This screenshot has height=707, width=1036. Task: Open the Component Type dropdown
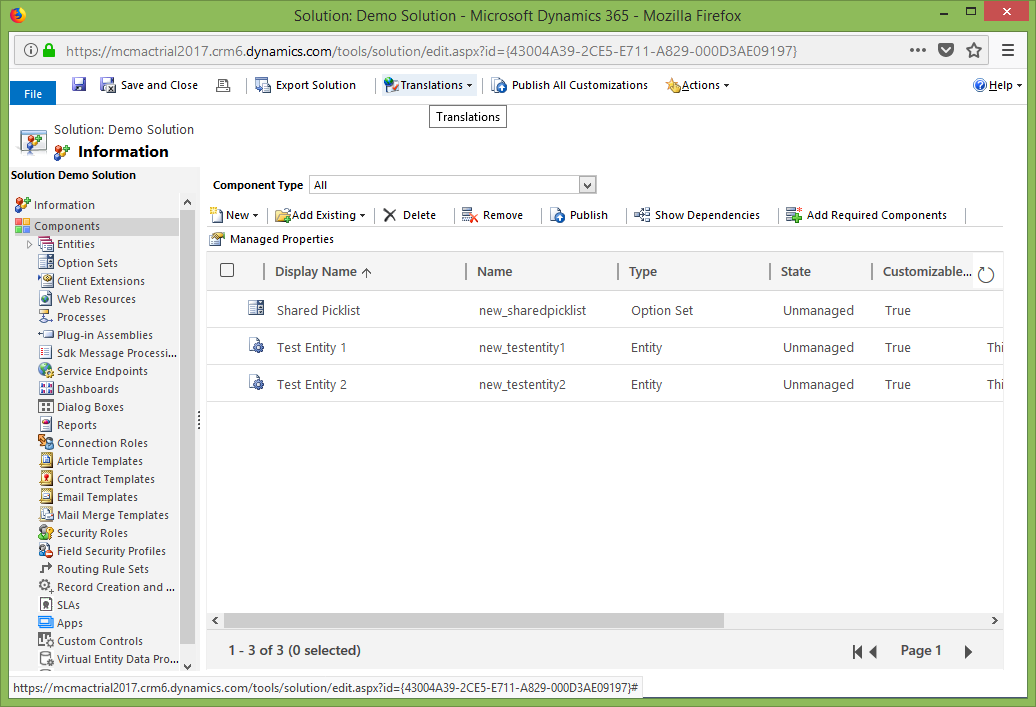click(x=587, y=185)
